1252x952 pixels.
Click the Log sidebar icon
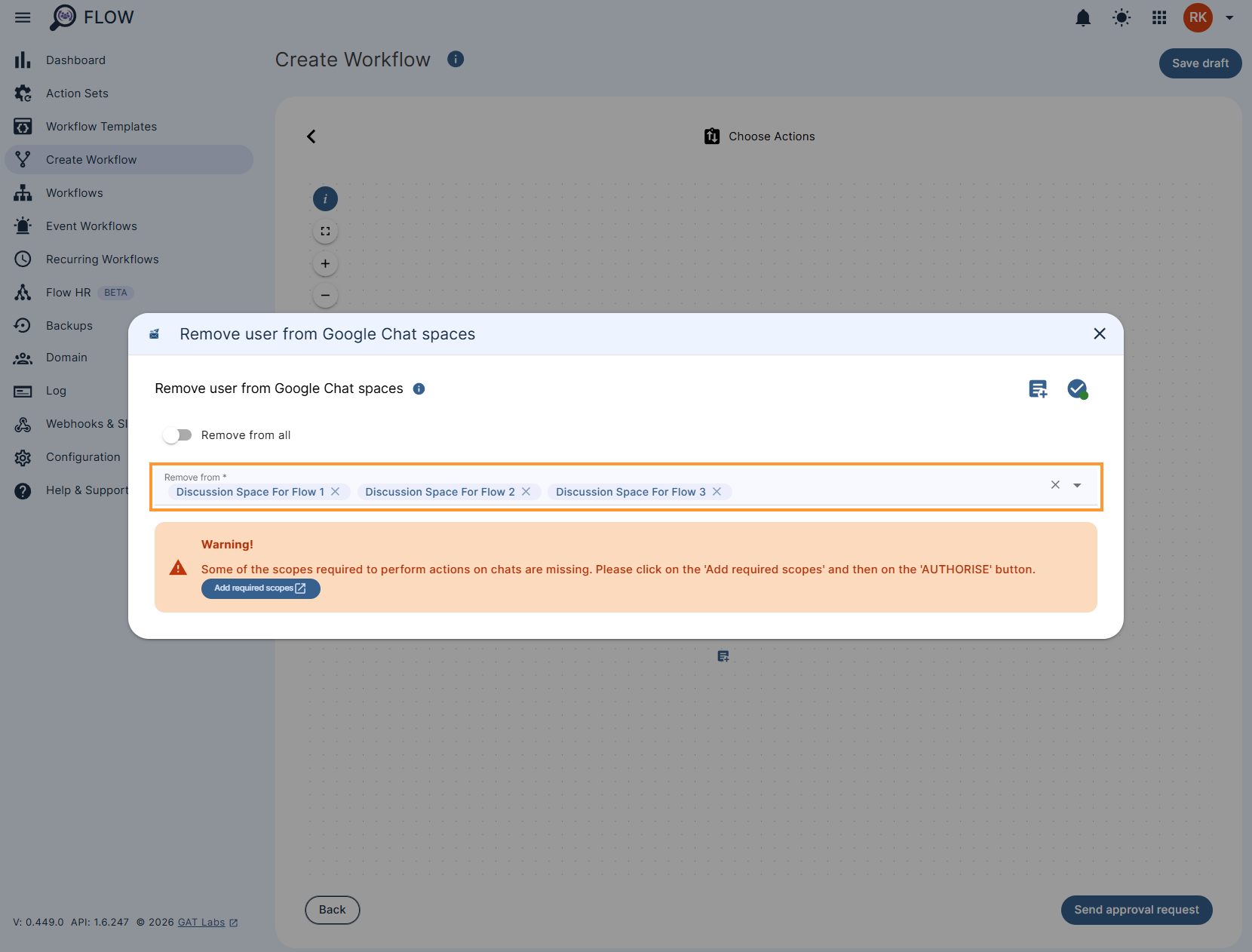(x=23, y=392)
